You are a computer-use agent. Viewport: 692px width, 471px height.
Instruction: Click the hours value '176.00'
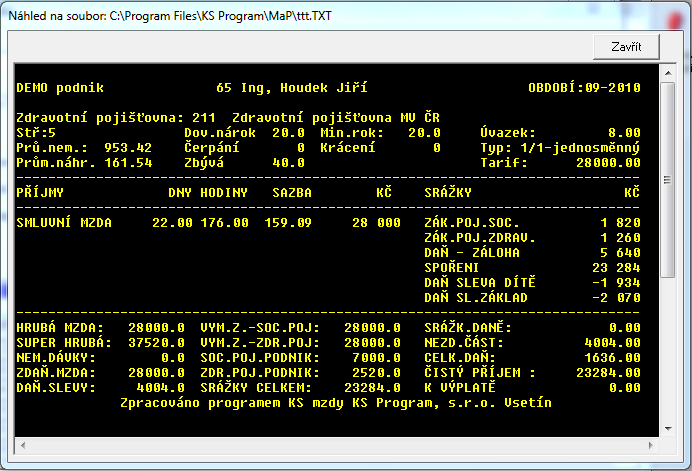[224, 222]
